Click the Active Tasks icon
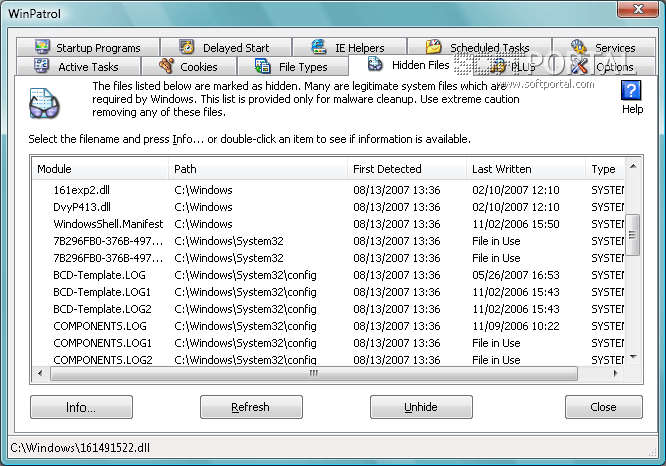Image resolution: width=666 pixels, height=466 pixels. 41,66
